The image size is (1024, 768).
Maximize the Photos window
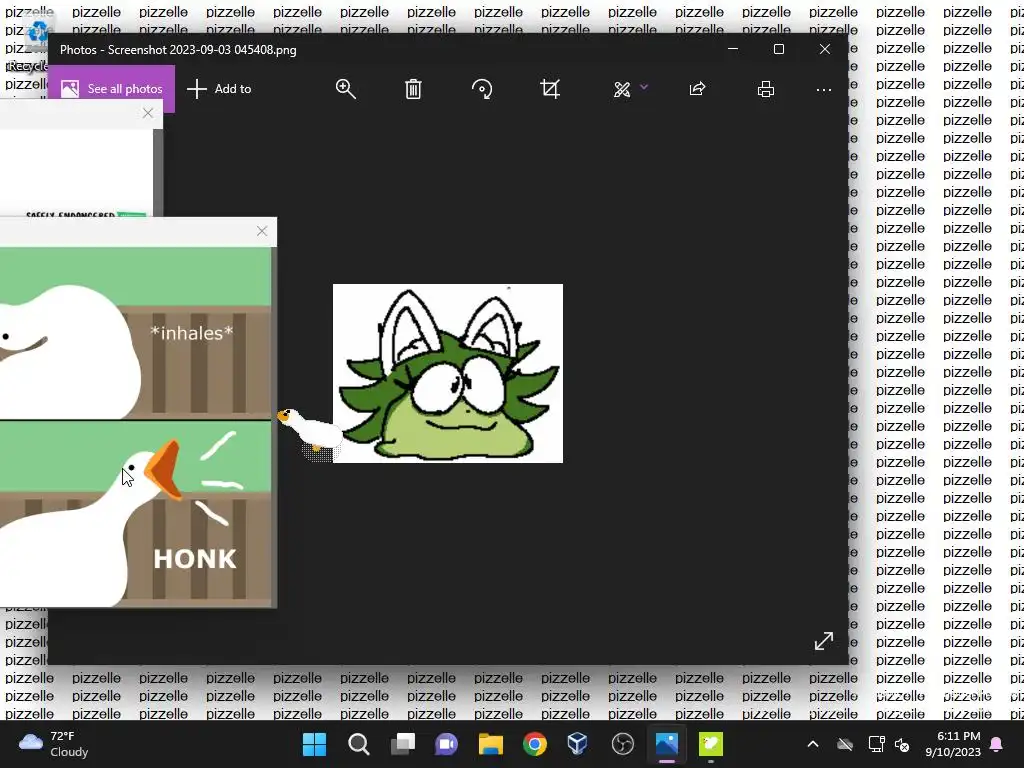[x=778, y=49]
